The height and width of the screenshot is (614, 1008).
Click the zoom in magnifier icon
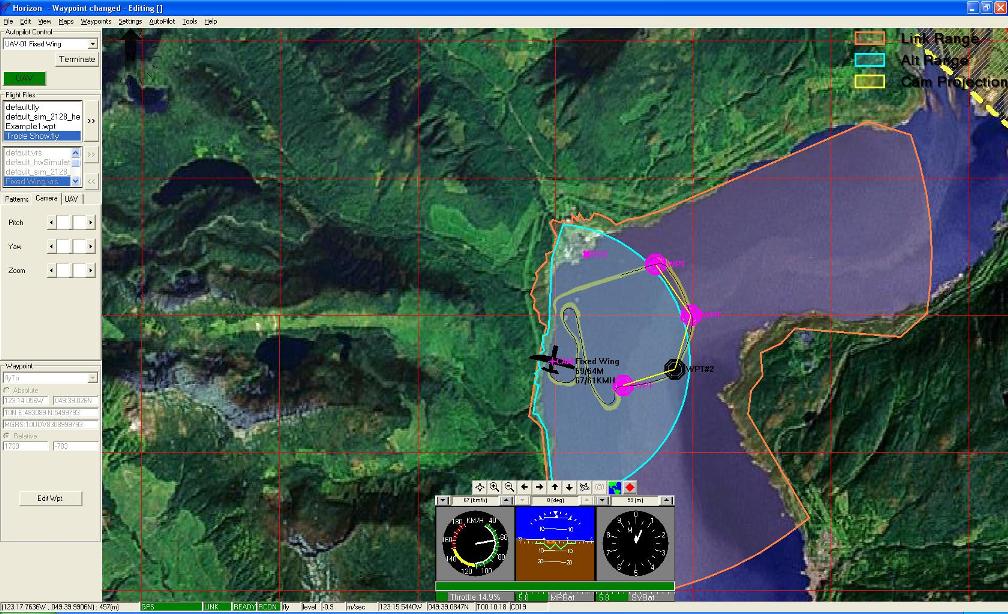(x=495, y=487)
